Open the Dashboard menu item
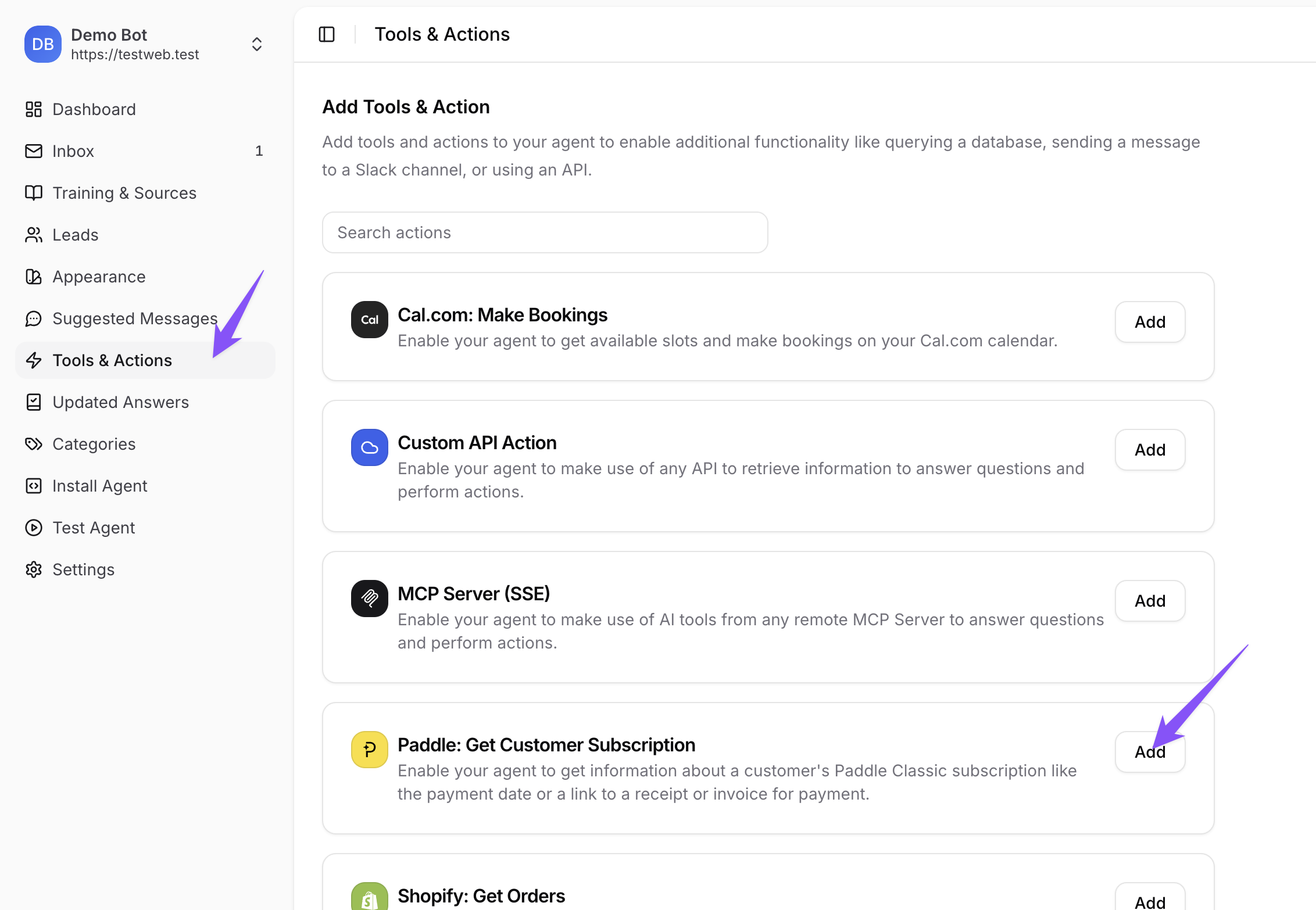Screen dimensions: 1316x910 click(x=94, y=109)
